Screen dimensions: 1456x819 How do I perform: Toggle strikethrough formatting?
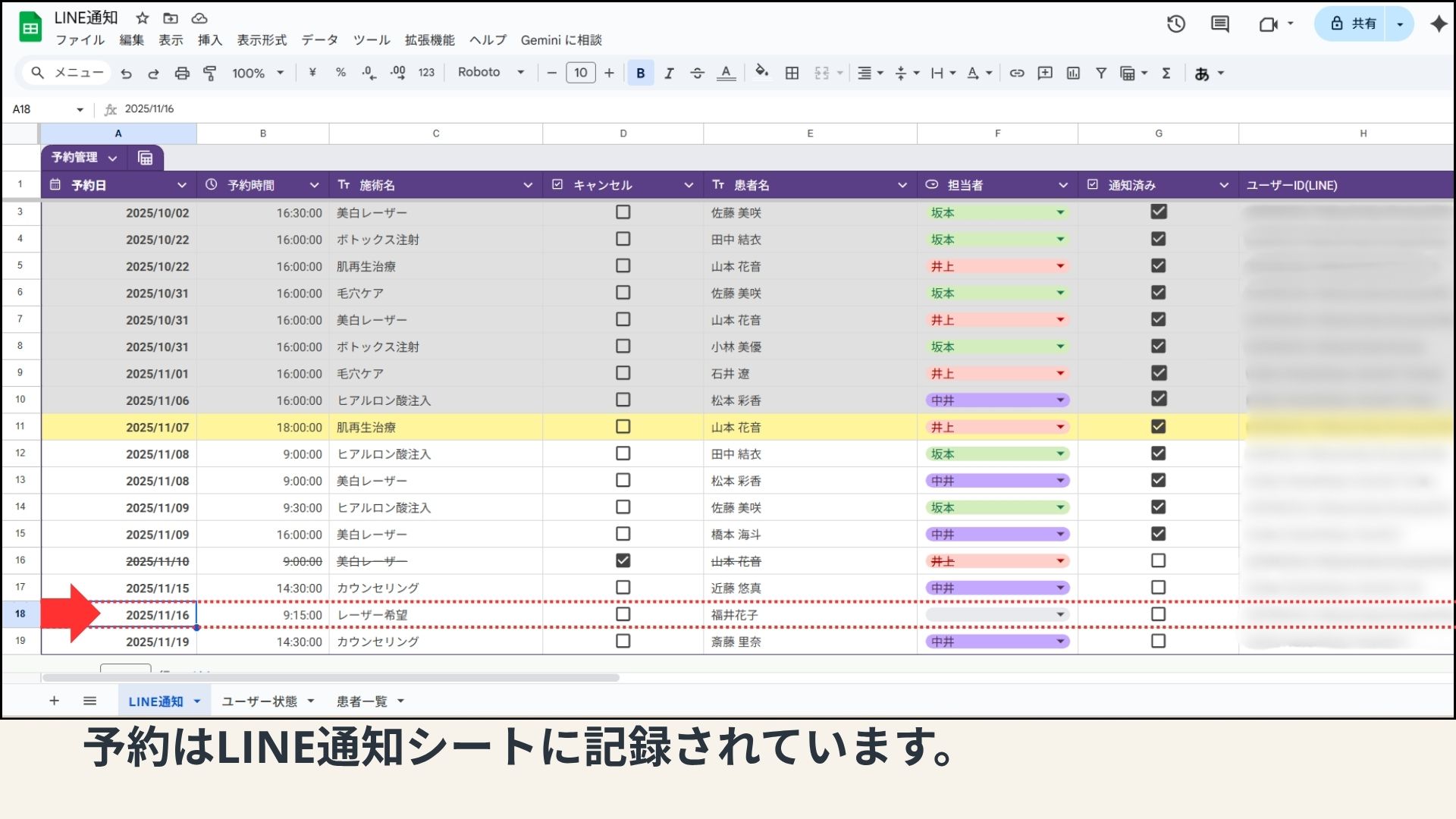[697, 73]
